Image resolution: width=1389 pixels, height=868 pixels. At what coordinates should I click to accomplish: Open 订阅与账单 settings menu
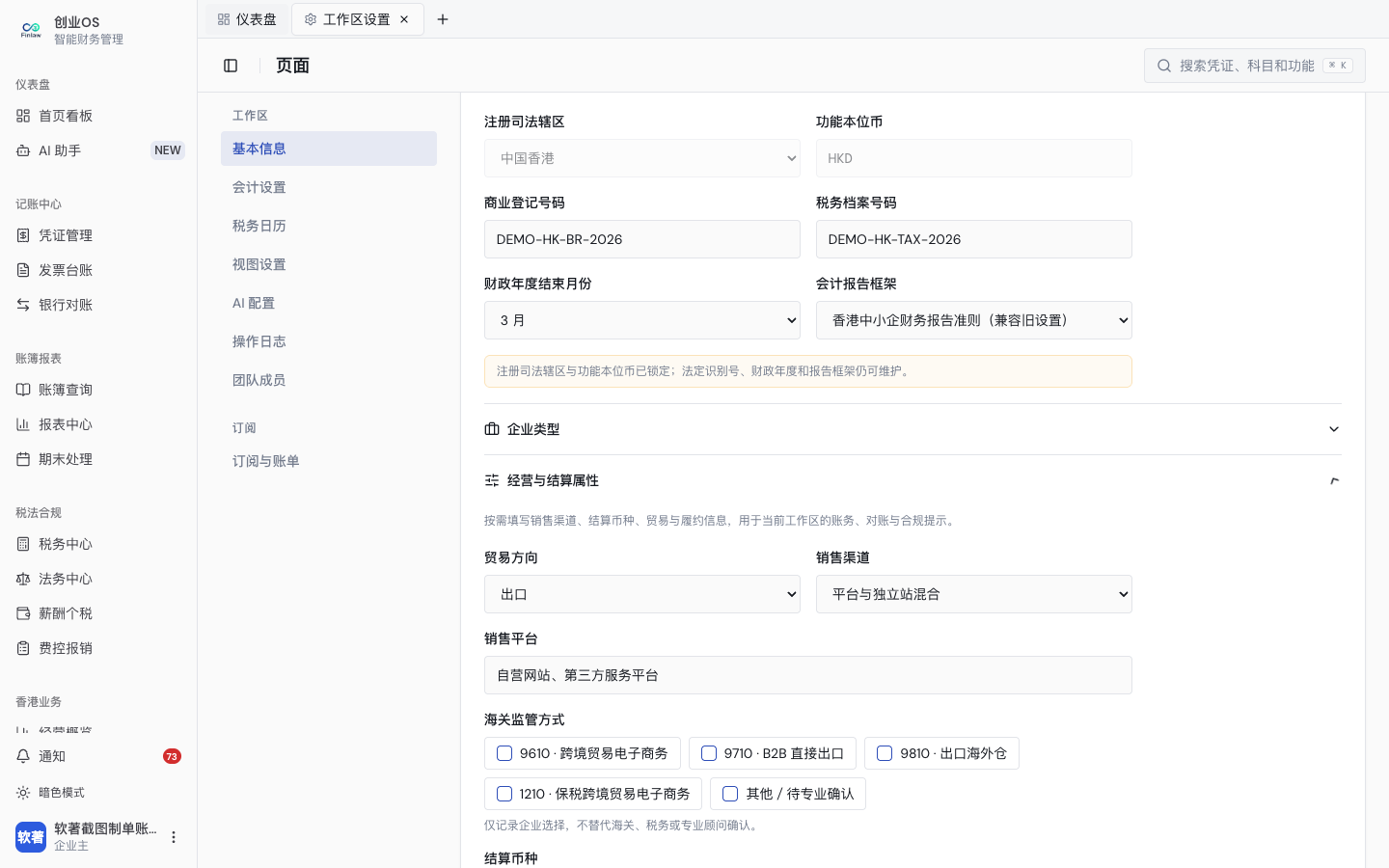329,461
